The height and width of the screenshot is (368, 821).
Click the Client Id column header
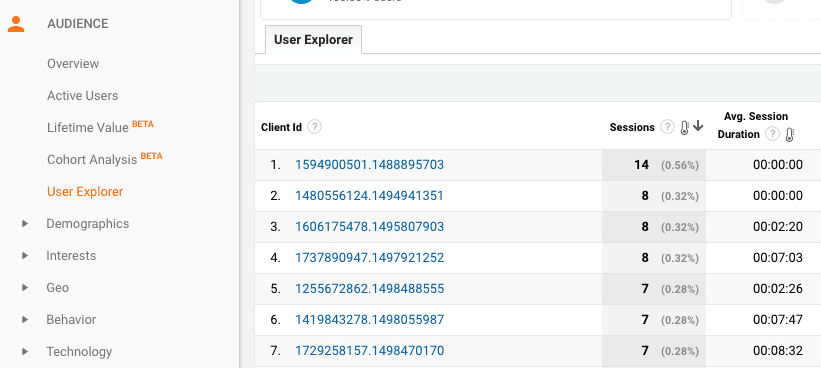[x=281, y=127]
